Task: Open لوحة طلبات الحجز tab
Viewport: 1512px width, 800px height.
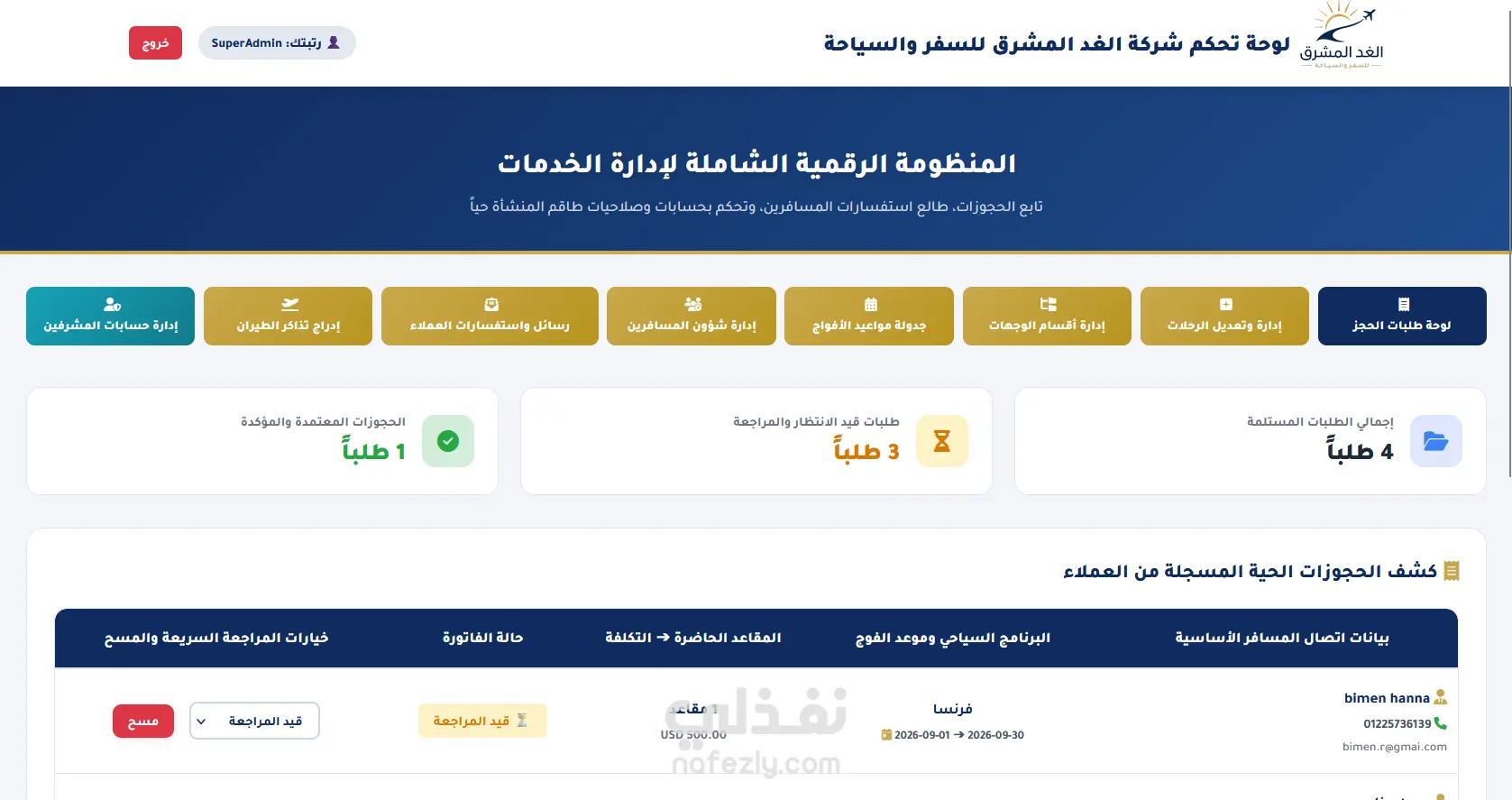Action: point(1402,316)
